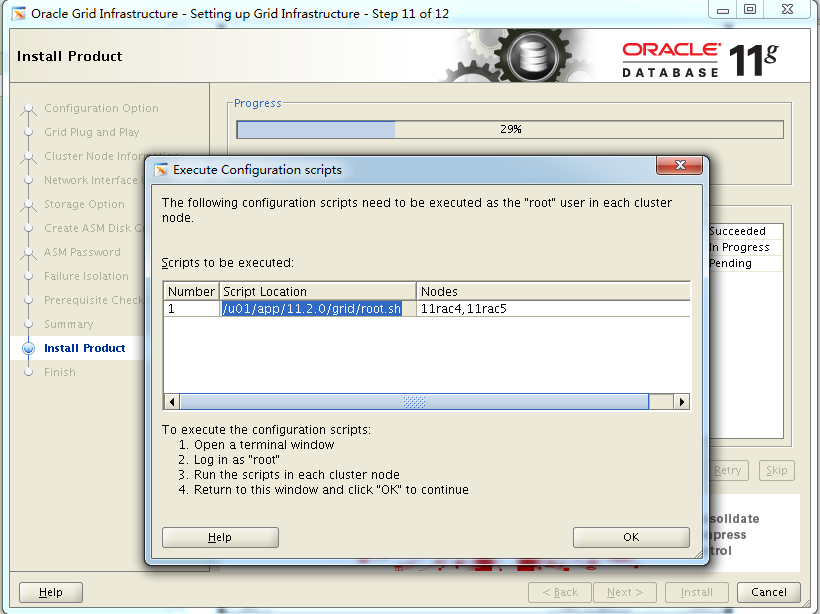Click the dialog title bar Oracle icon

pyautogui.click(x=161, y=170)
